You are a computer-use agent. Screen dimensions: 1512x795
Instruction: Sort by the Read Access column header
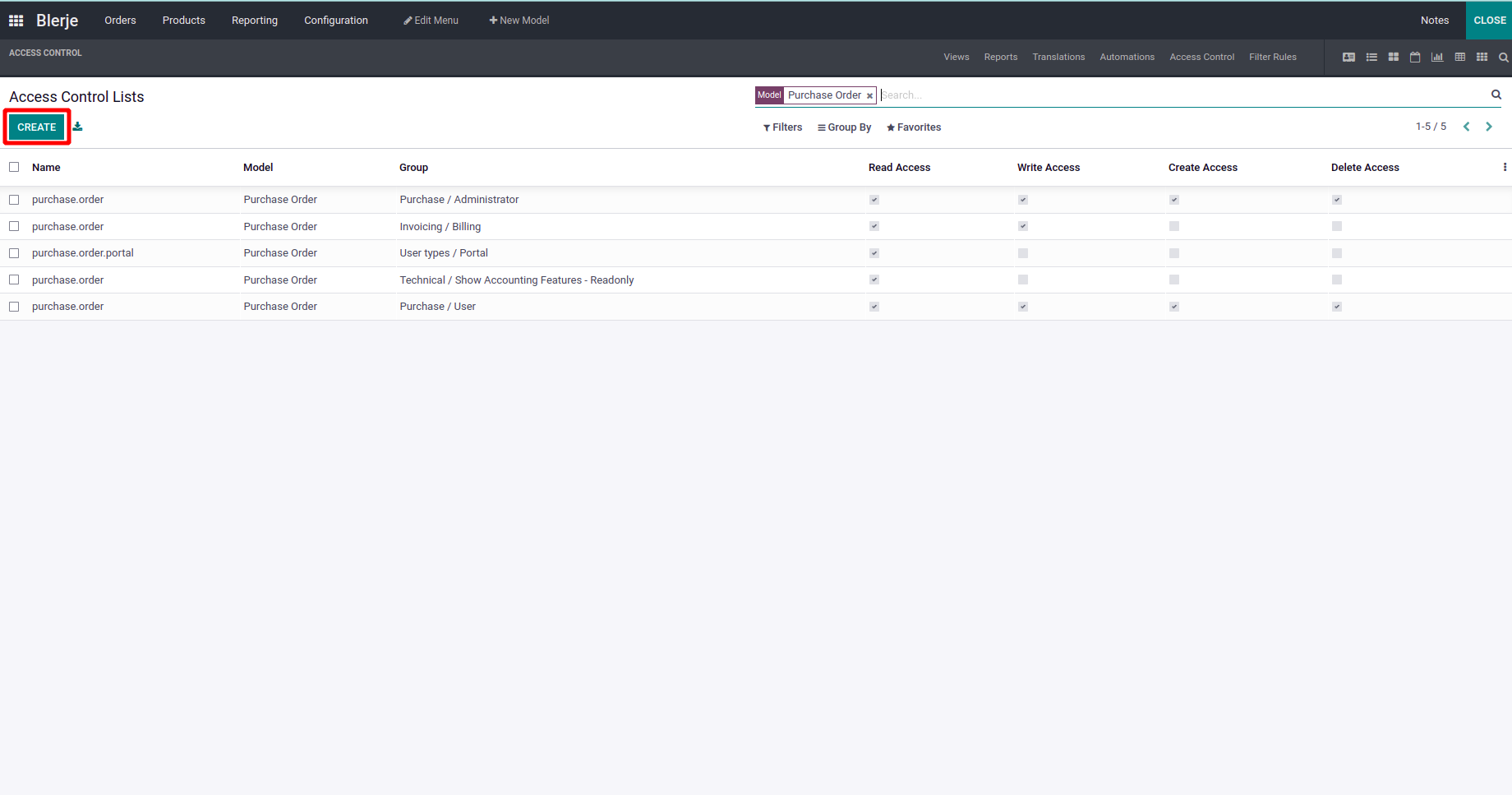pyautogui.click(x=899, y=168)
